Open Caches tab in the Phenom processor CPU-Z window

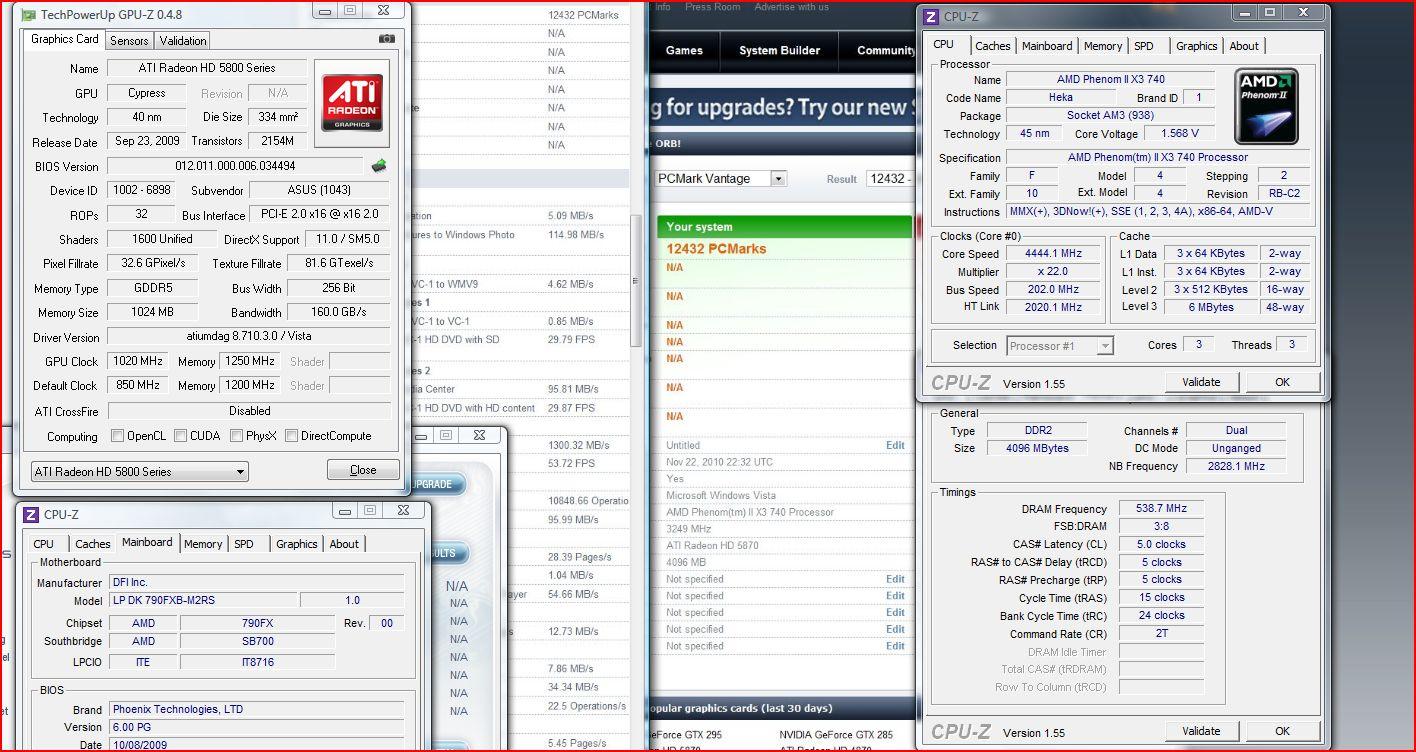click(x=993, y=46)
